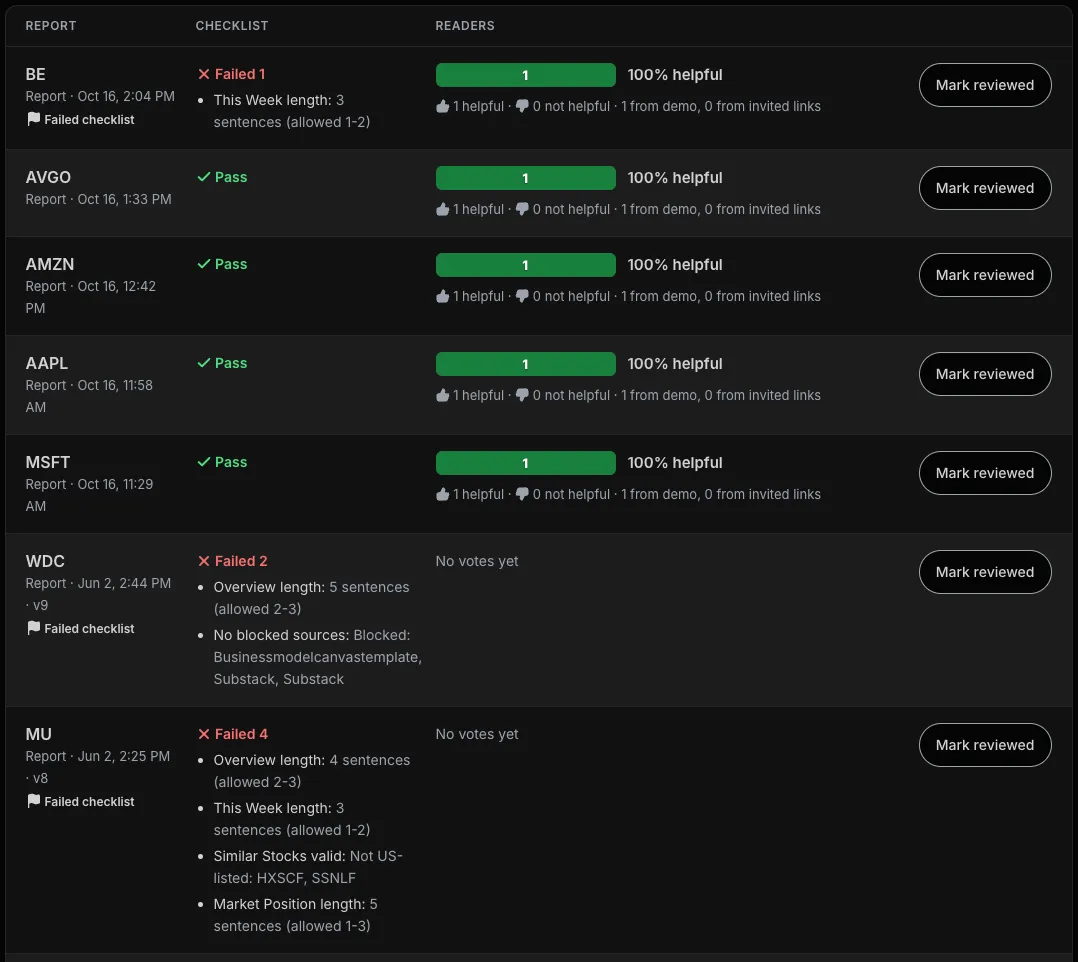
Task: Click the thumbs-down icon in AAPL row
Action: [522, 395]
